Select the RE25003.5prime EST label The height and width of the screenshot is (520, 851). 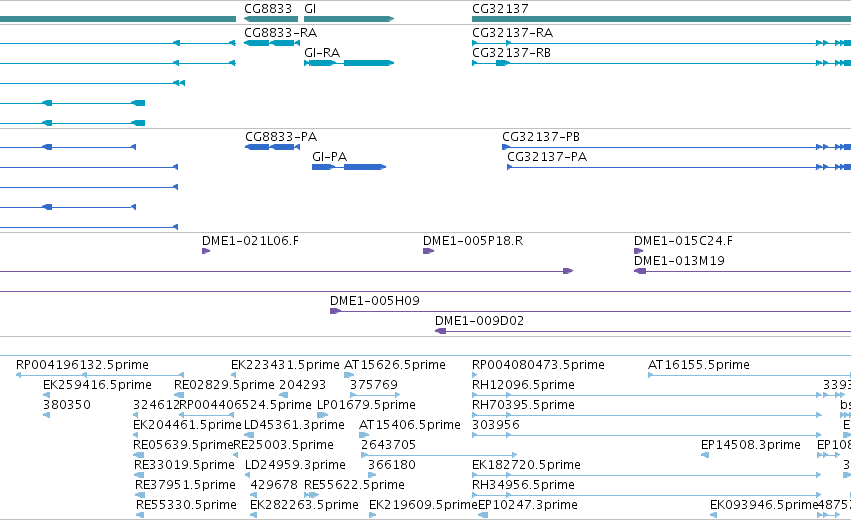click(x=283, y=446)
